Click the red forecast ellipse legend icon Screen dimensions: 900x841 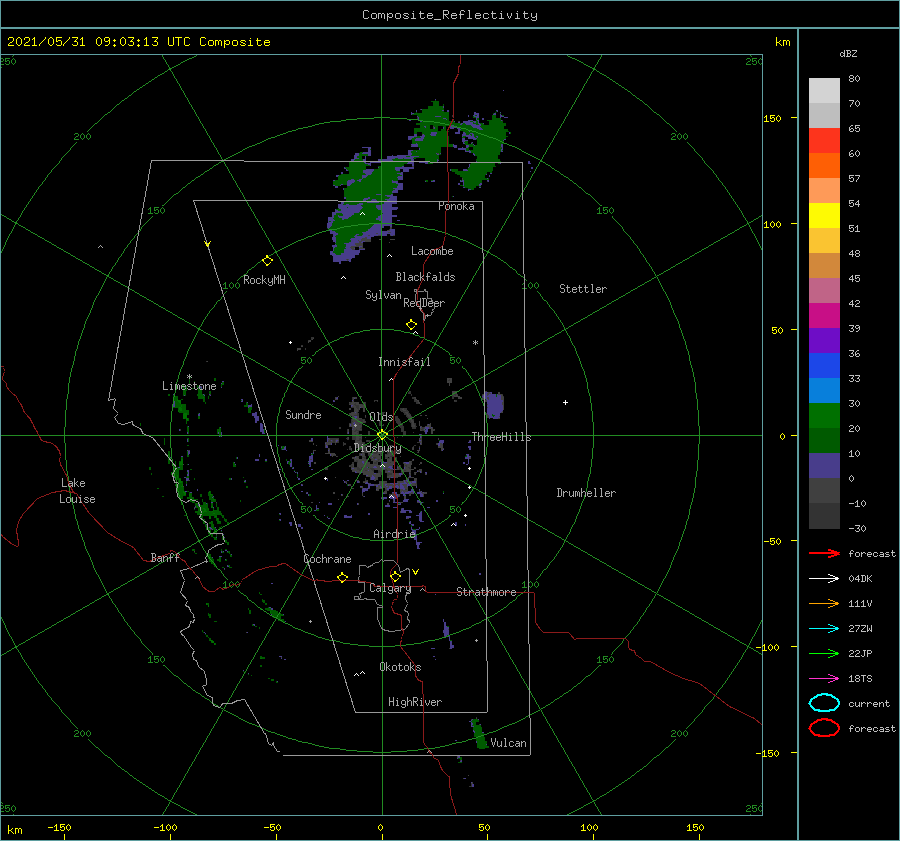pyautogui.click(x=824, y=728)
